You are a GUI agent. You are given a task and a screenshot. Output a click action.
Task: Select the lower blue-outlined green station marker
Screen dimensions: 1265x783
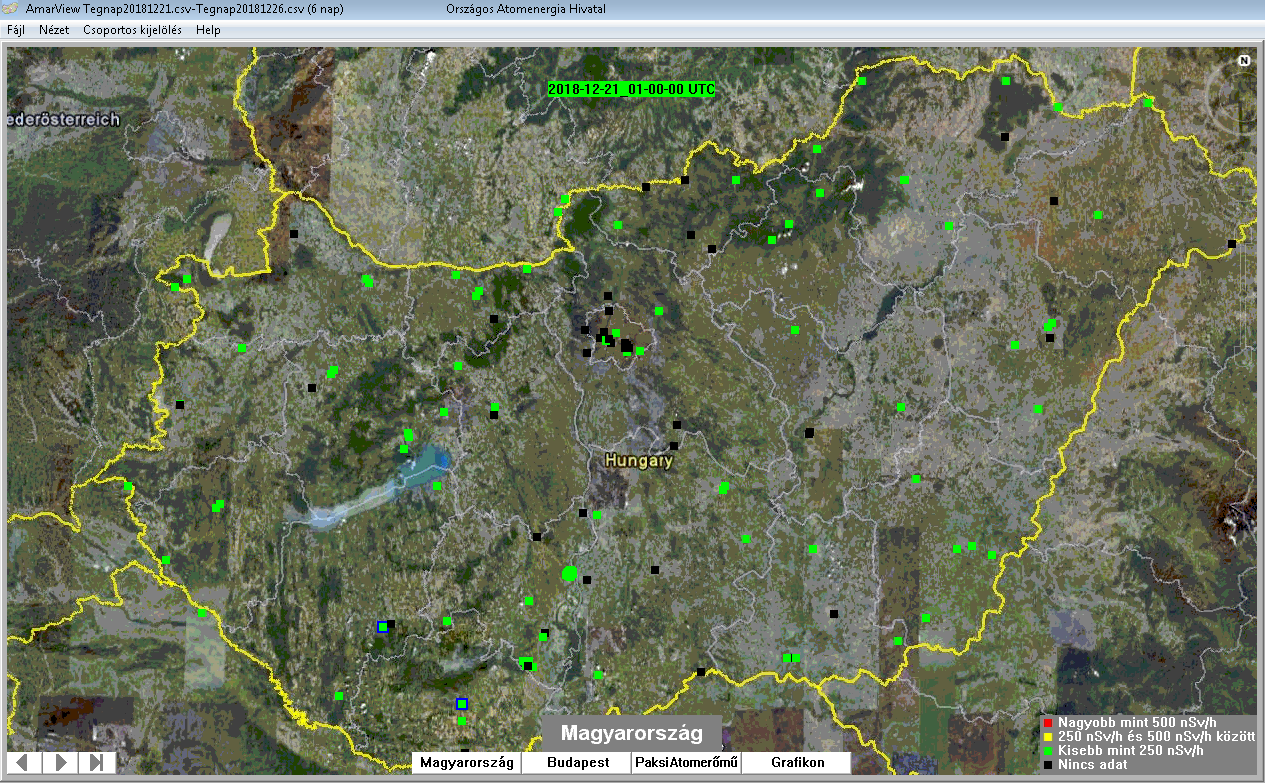[461, 704]
